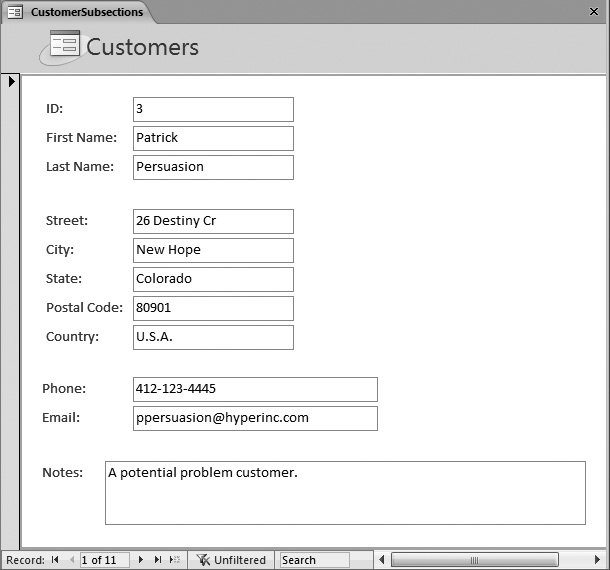Click the "Record:" label in navigation bar

coord(26,560)
